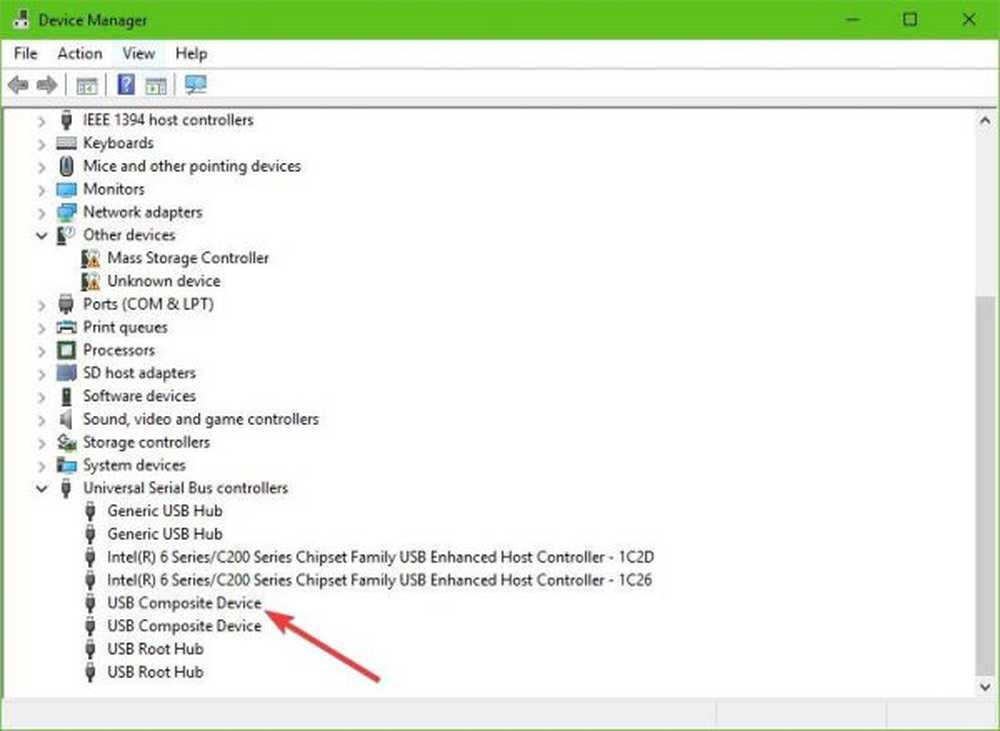
Task: Select the first USB Composite Device
Action: (184, 603)
